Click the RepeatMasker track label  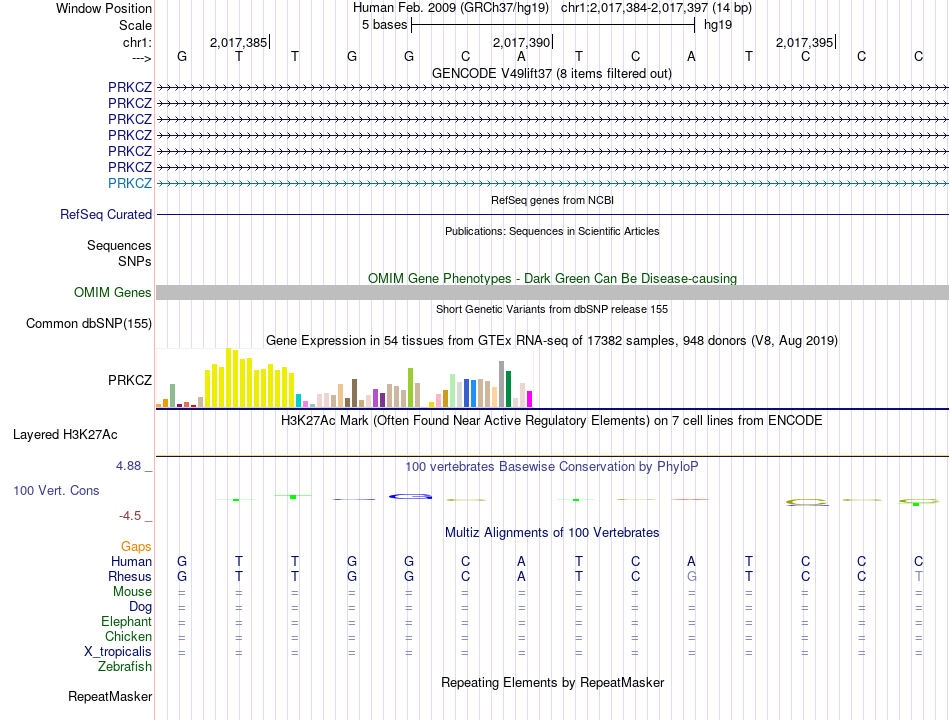110,696
